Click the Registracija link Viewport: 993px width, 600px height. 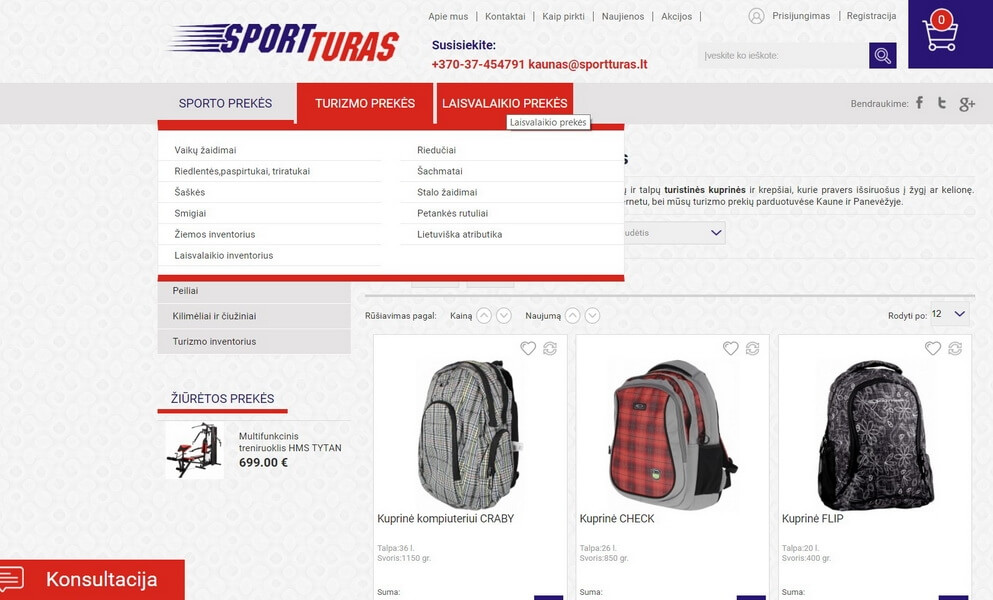[x=871, y=16]
